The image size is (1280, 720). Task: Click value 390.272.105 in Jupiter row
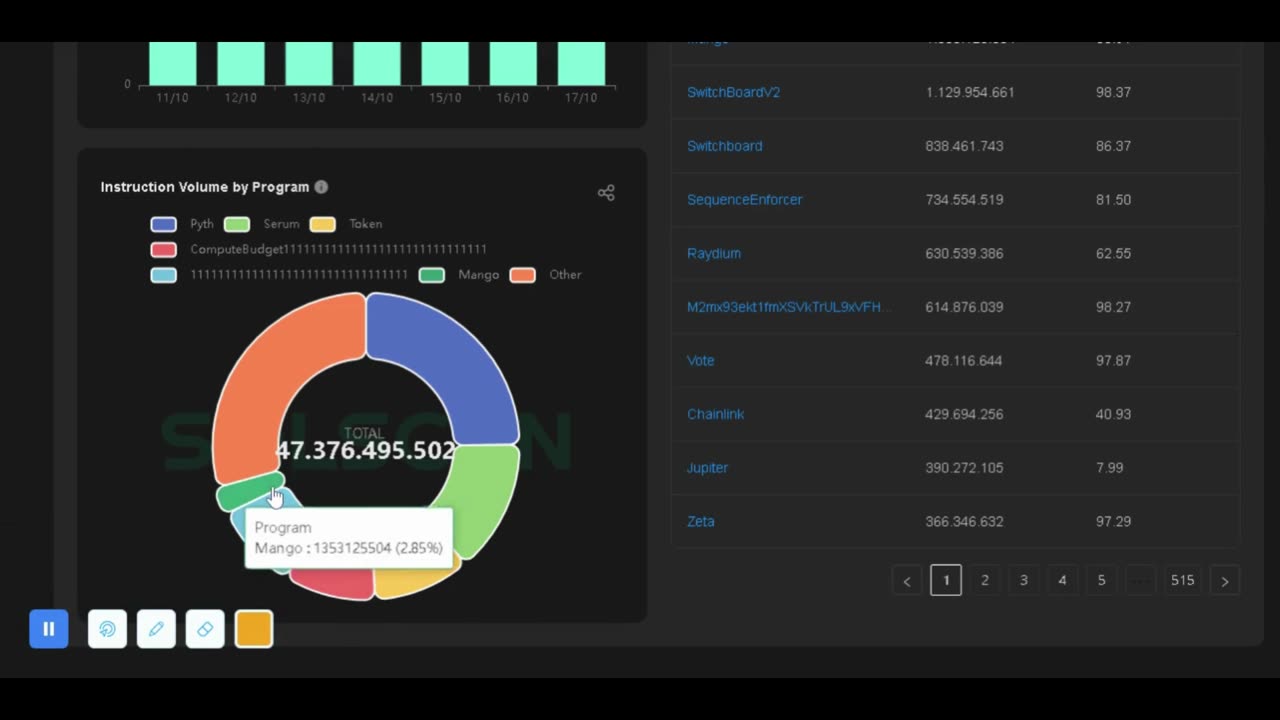[x=964, y=468]
